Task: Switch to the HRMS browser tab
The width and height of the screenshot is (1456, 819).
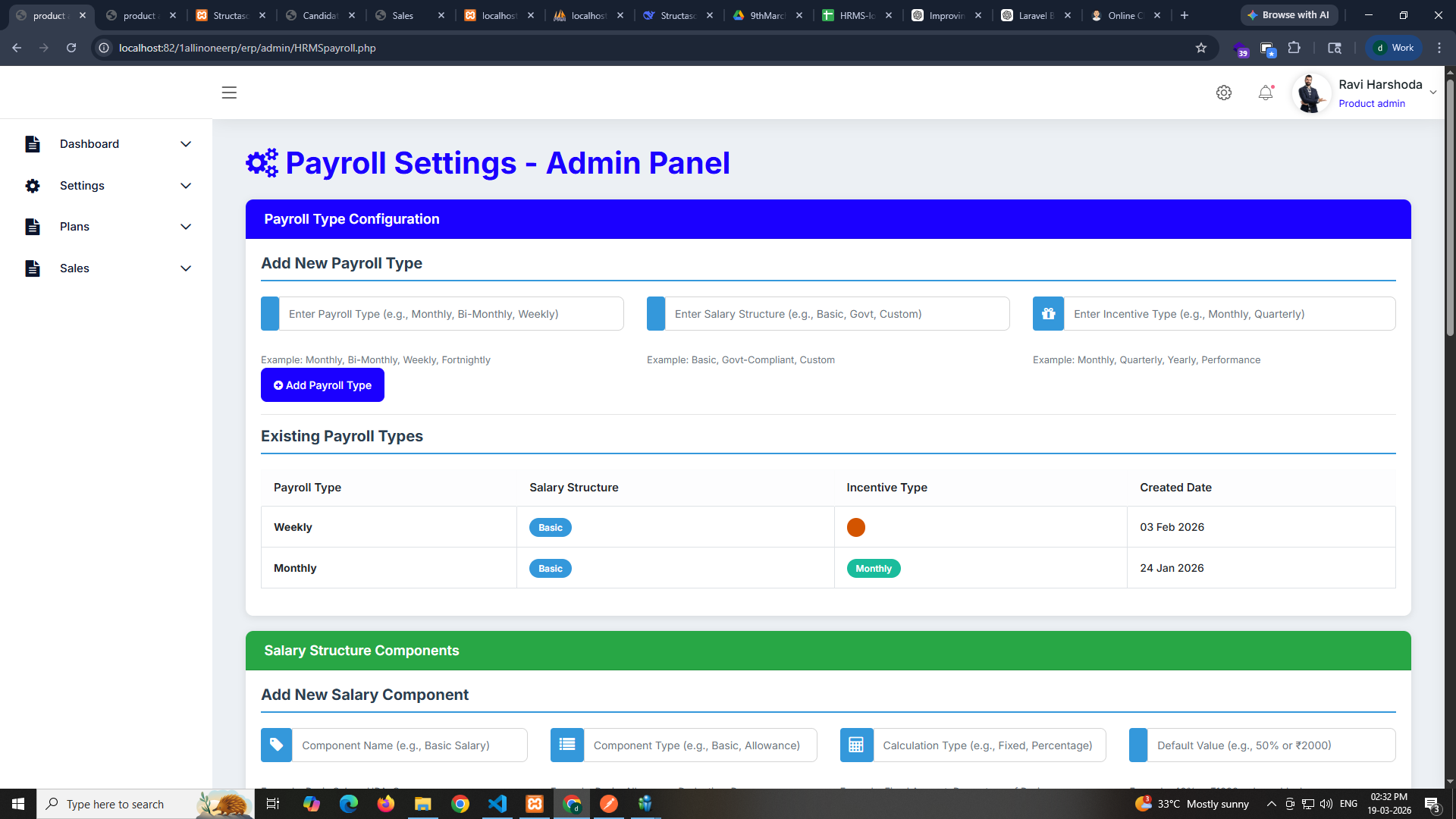Action: coord(857,15)
